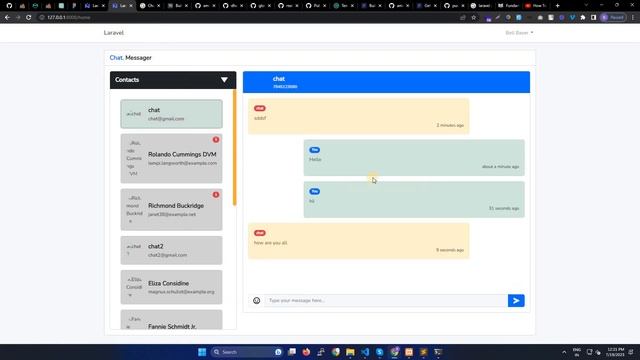
Task: Open the browser extensions puzzle icon
Action: [x=583, y=18]
